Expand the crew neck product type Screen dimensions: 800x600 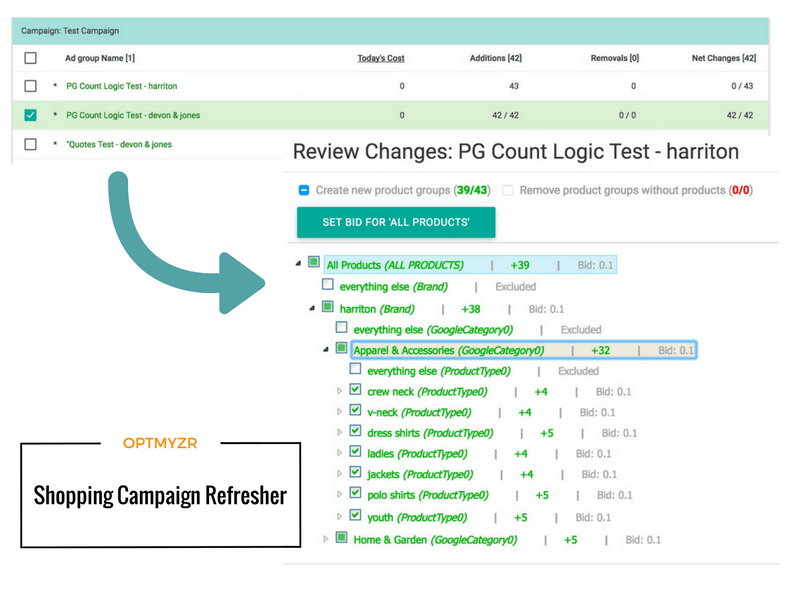[339, 392]
